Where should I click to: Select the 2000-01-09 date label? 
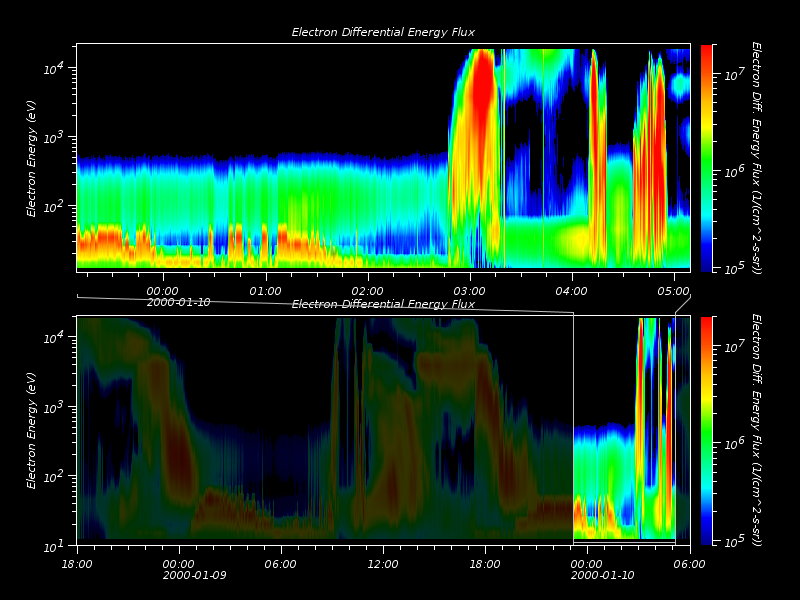[195, 576]
